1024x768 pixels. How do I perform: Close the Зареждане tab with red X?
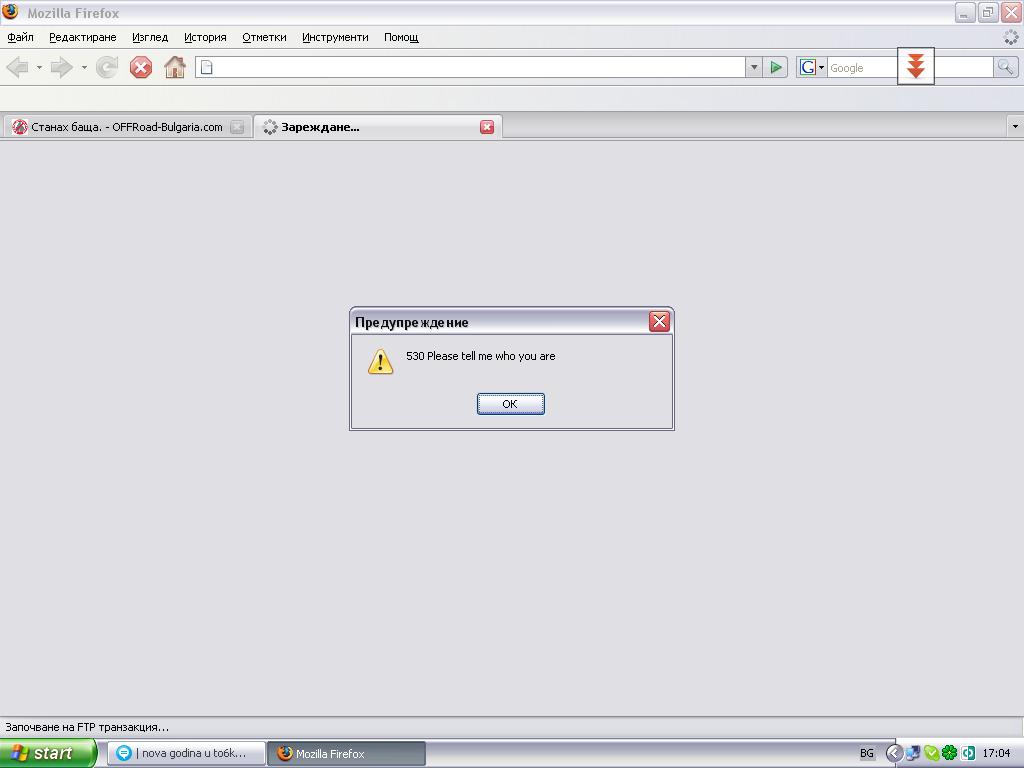[x=487, y=127]
